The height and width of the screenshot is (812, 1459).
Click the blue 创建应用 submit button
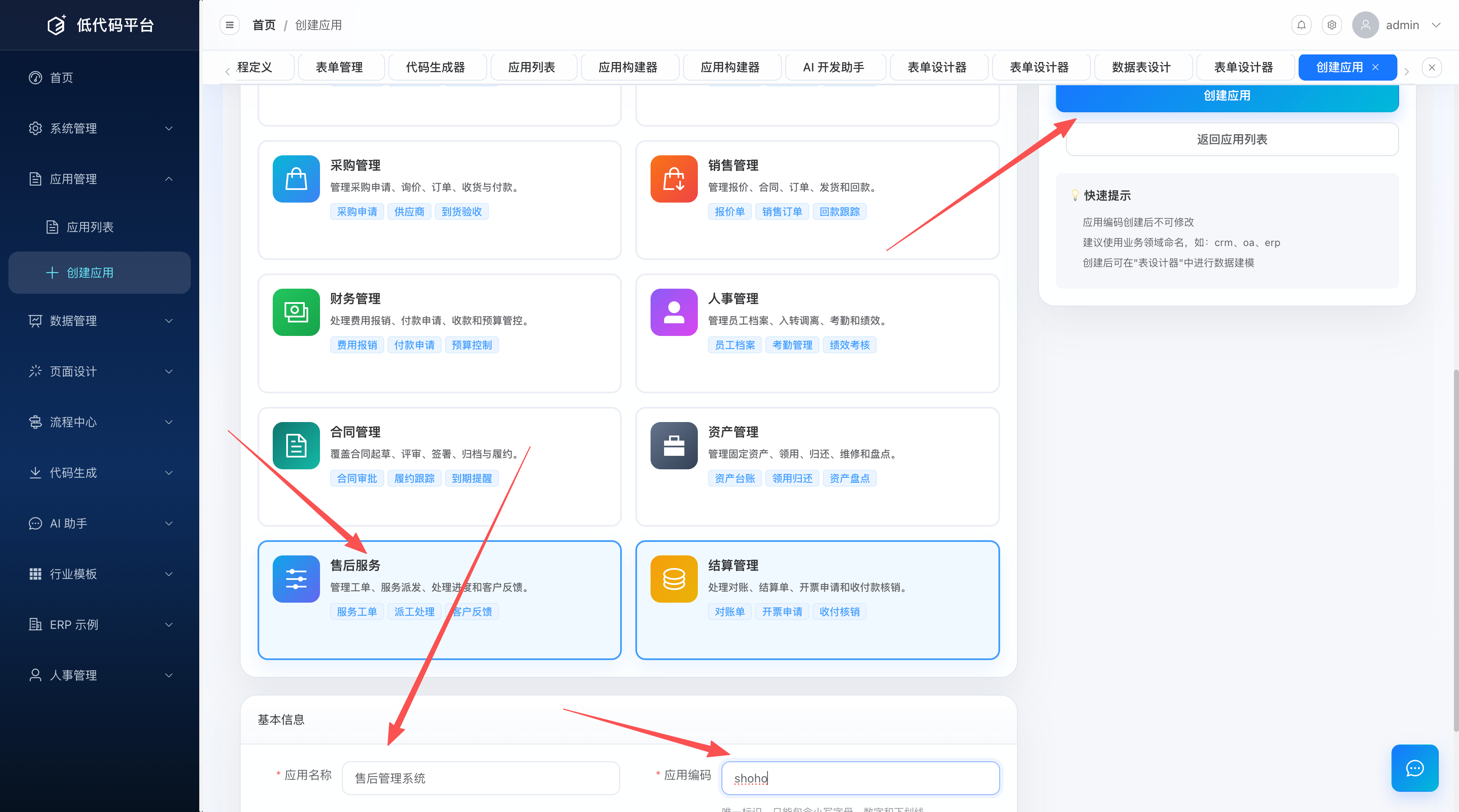point(1227,96)
